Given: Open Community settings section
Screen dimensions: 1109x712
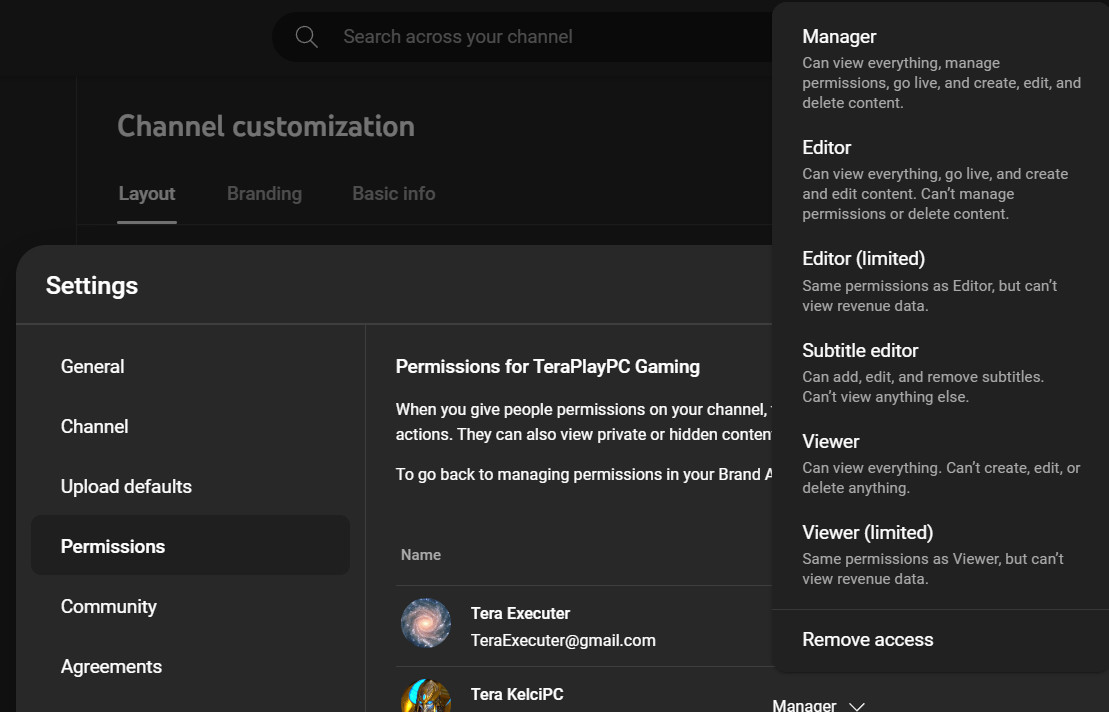Looking at the screenshot, I should [x=190, y=607].
